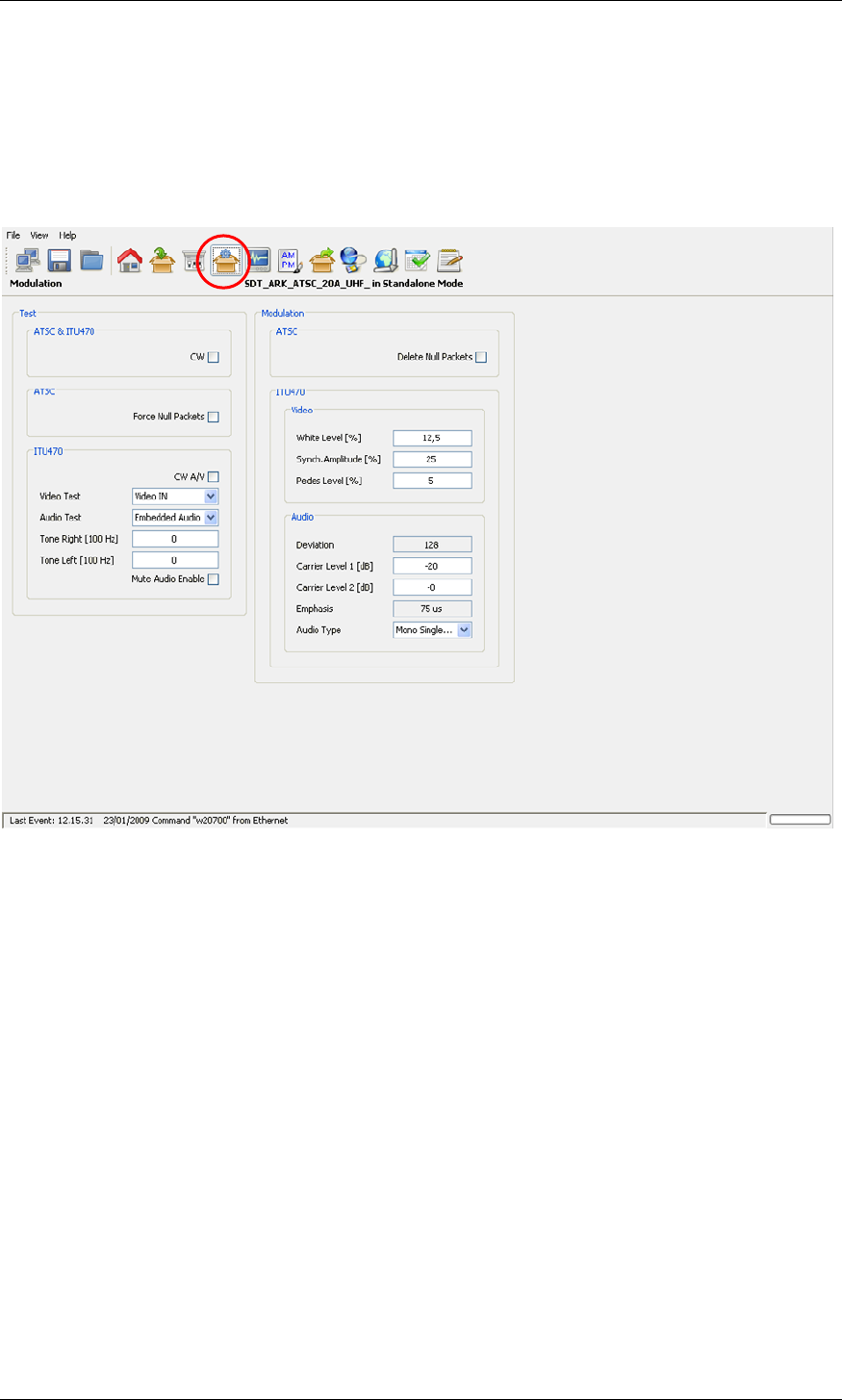Click the box with green arrow down icon

click(162, 260)
